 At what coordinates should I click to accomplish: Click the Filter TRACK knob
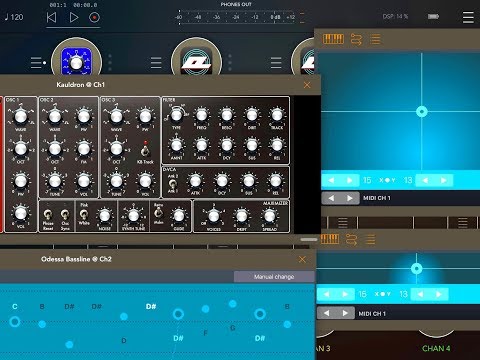click(277, 115)
